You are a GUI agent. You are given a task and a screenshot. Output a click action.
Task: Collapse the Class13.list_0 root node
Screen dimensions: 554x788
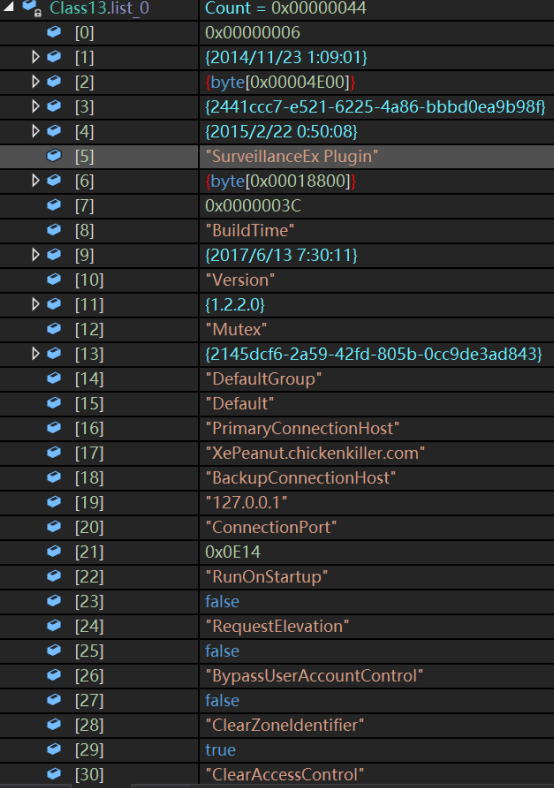8,7
